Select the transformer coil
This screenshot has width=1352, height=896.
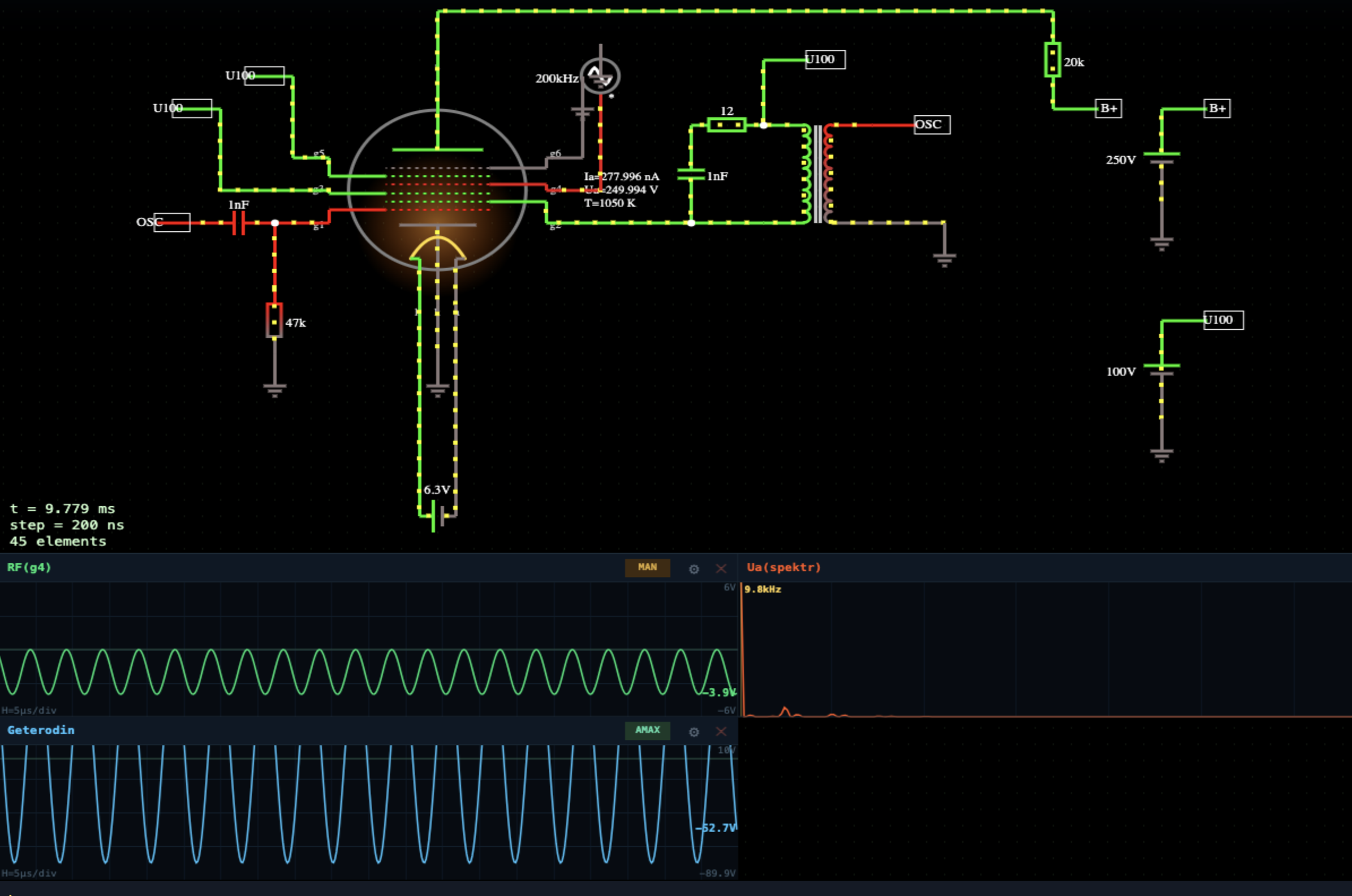[x=818, y=174]
